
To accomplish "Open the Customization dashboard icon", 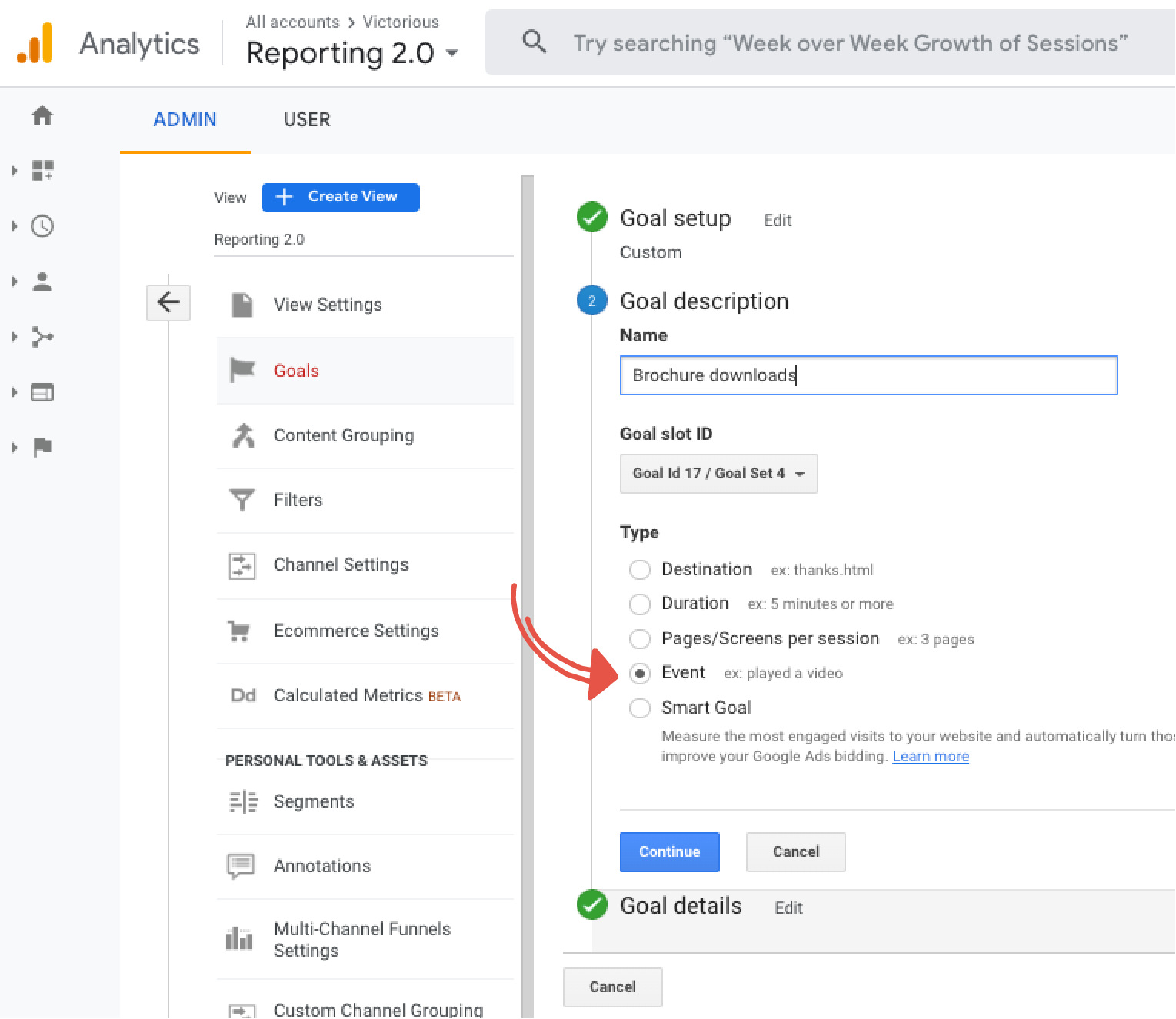I will [42, 171].
